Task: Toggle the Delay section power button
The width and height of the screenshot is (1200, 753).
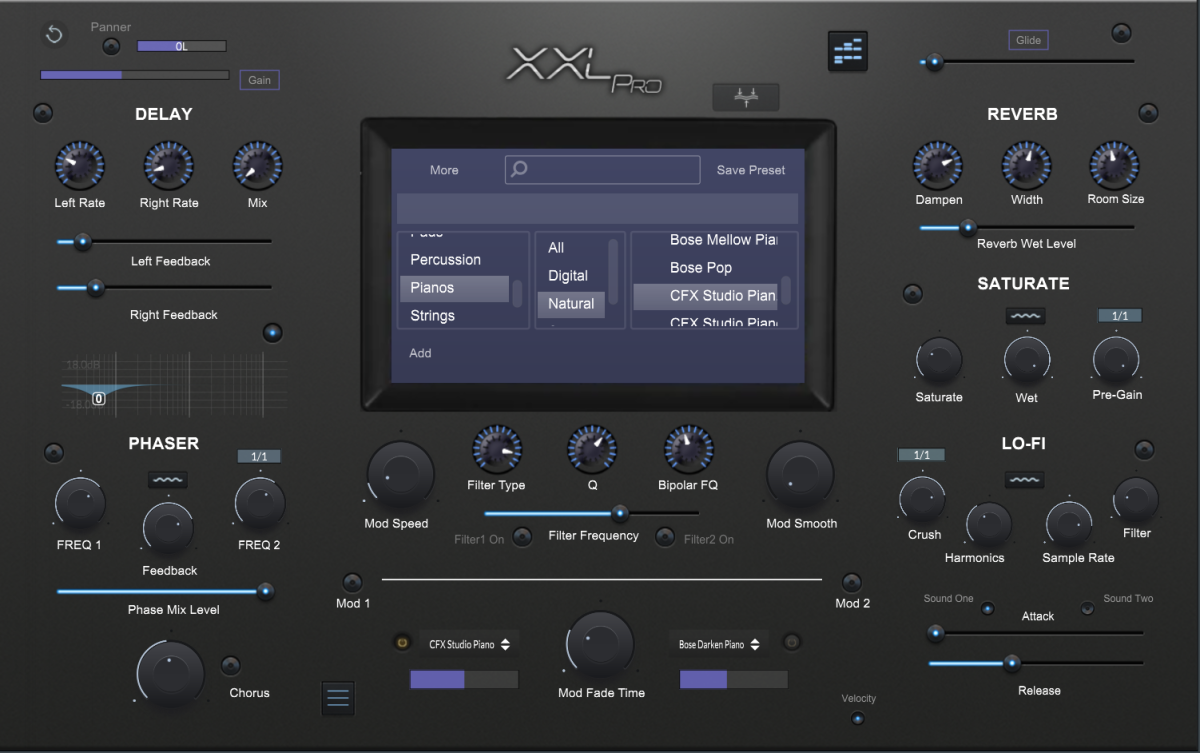Action: tap(42, 113)
